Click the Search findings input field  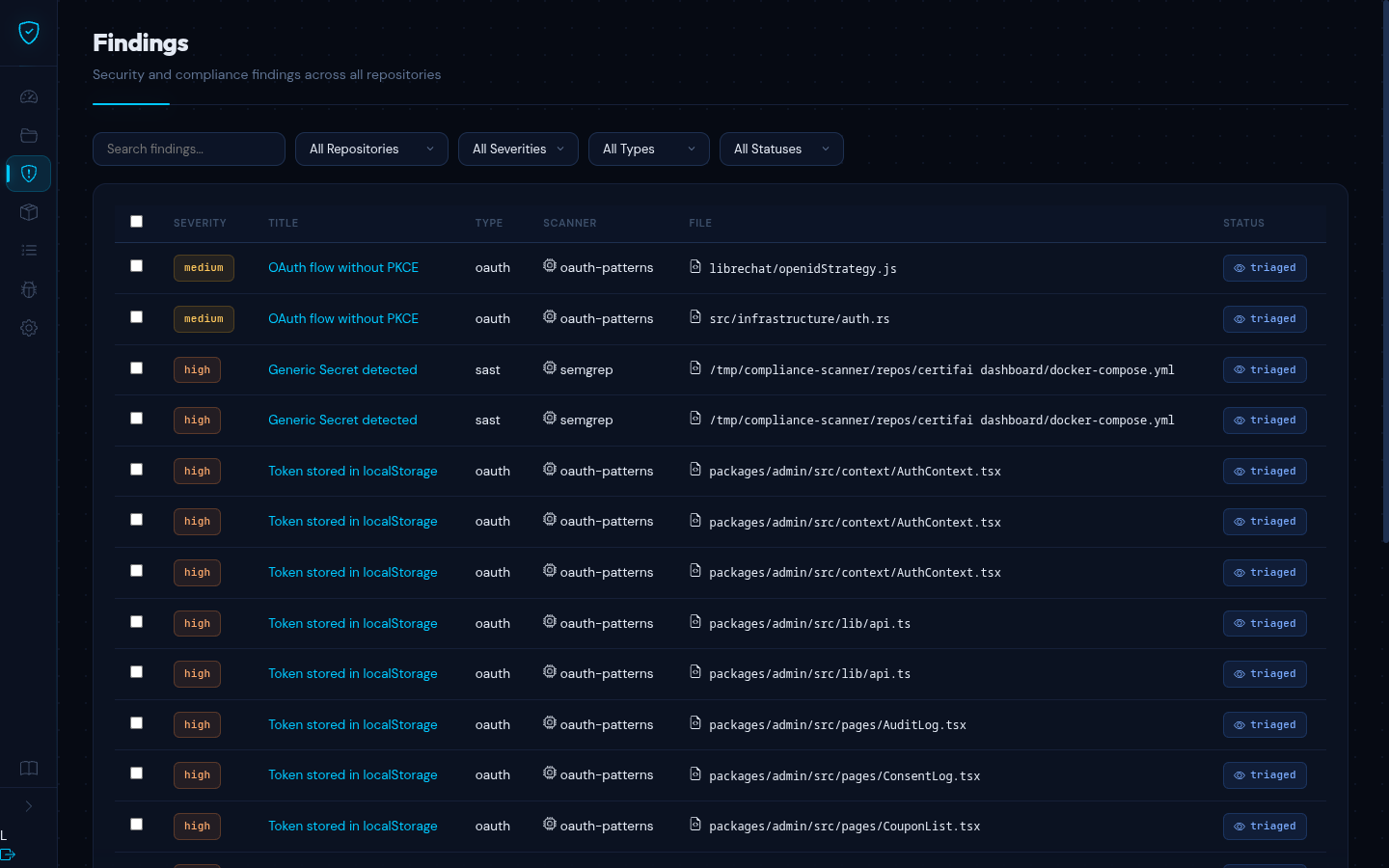pos(189,149)
